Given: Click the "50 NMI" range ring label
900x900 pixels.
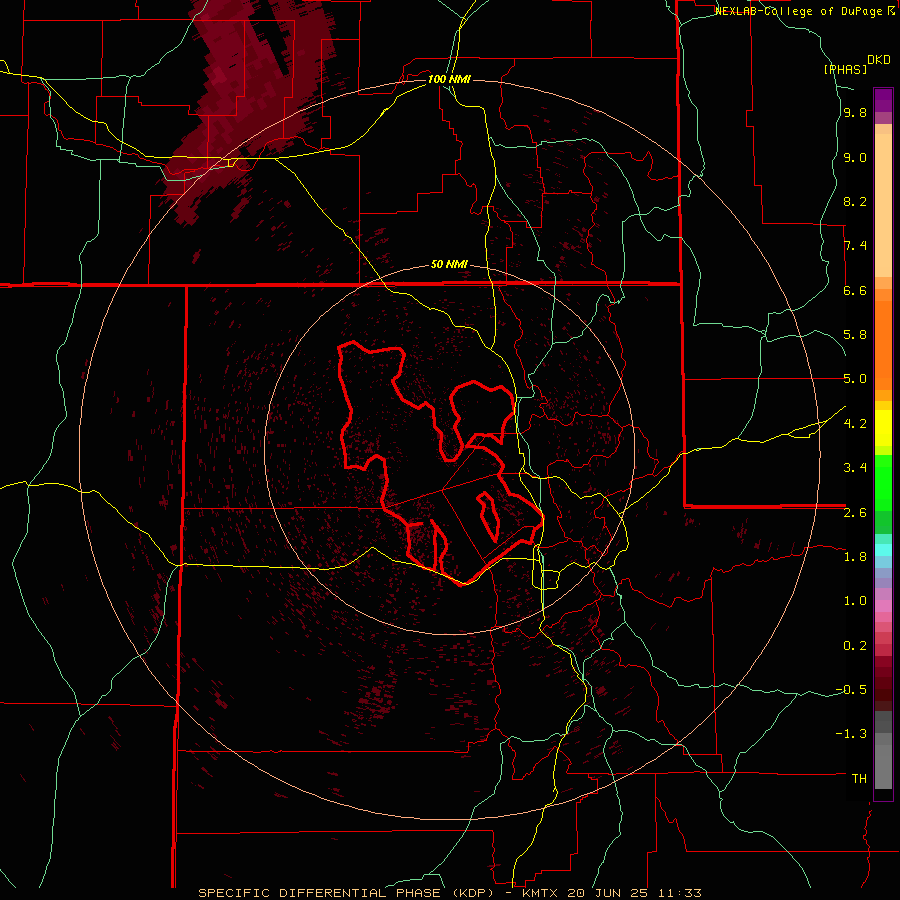Looking at the screenshot, I should tap(449, 265).
